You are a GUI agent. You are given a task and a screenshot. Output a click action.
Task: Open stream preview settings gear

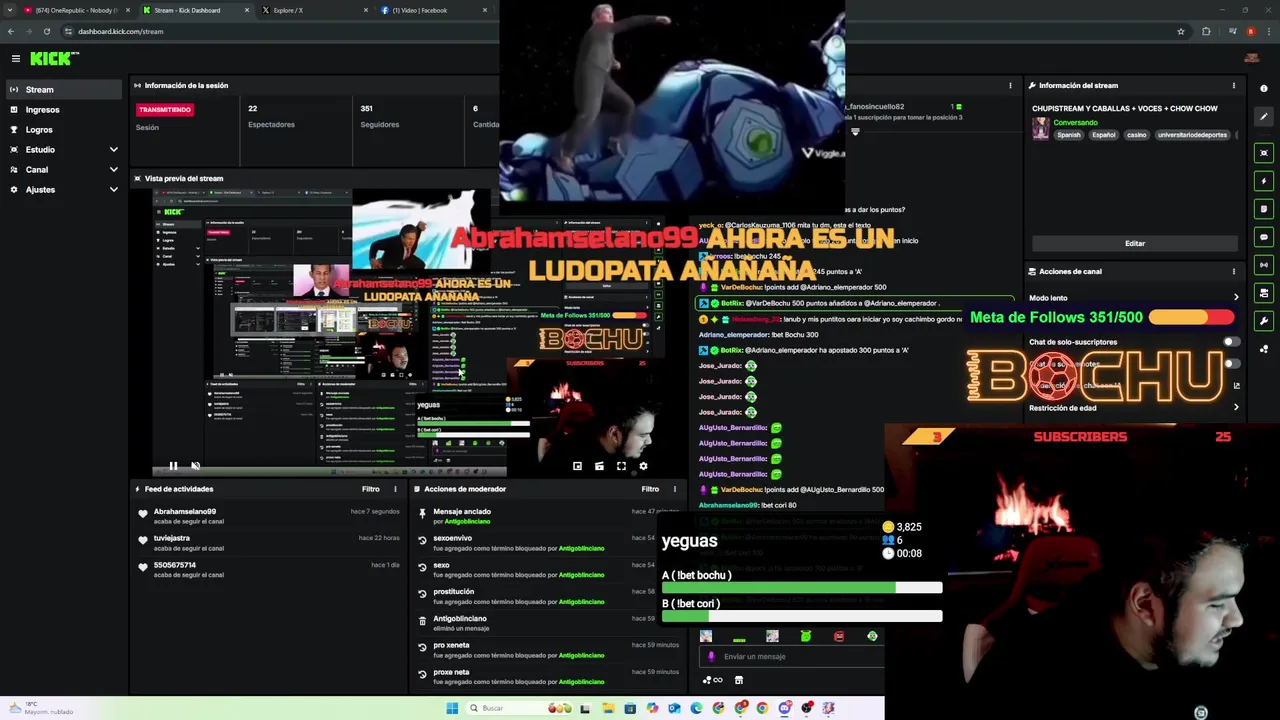(x=643, y=466)
